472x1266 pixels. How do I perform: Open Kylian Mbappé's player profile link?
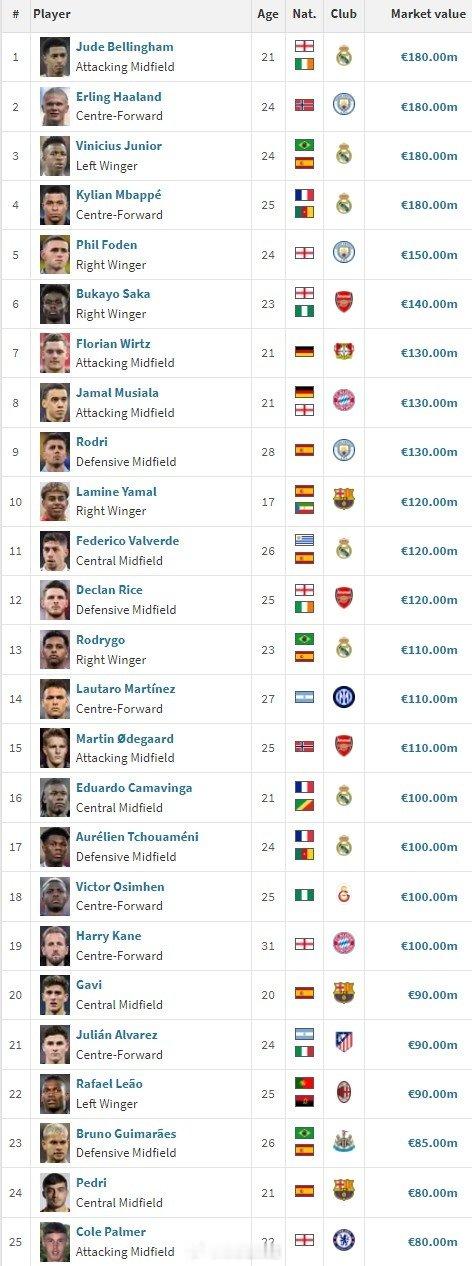[x=118, y=195]
